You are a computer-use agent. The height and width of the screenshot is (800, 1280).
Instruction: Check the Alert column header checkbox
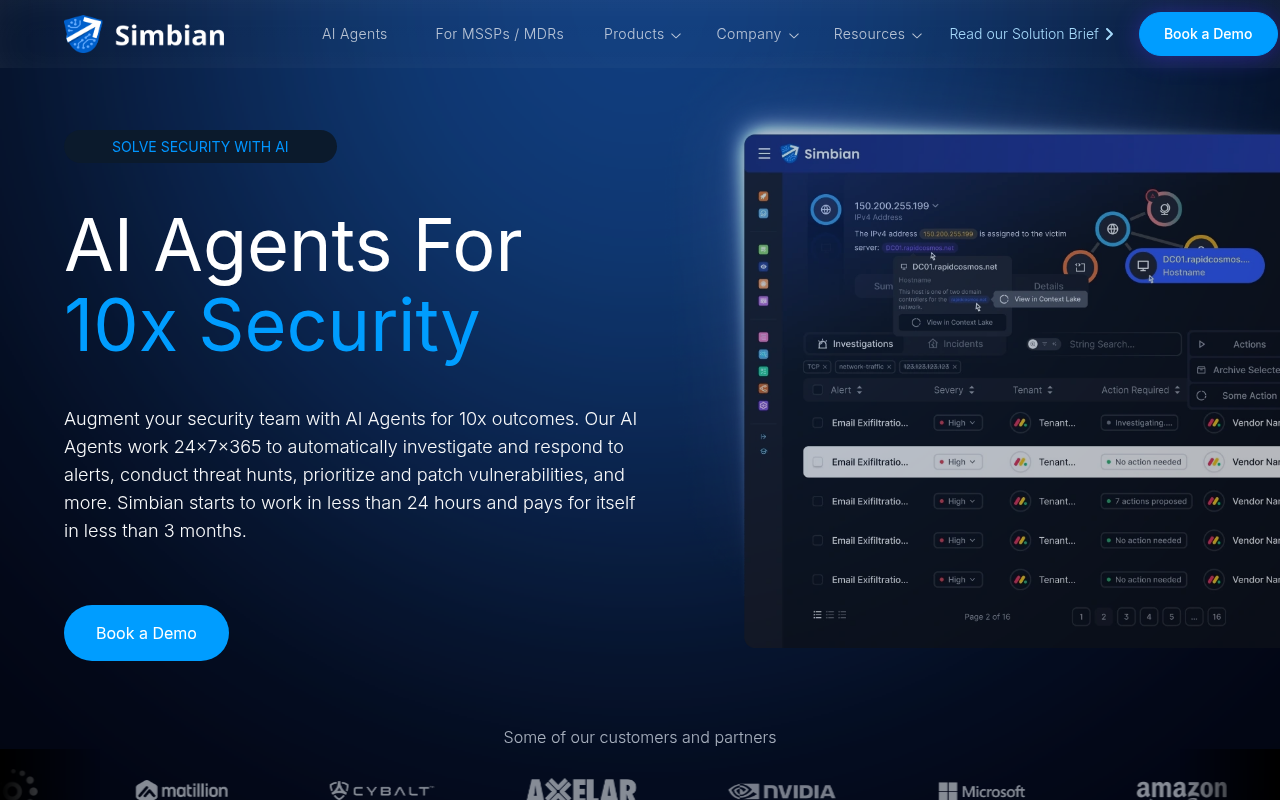coord(820,389)
